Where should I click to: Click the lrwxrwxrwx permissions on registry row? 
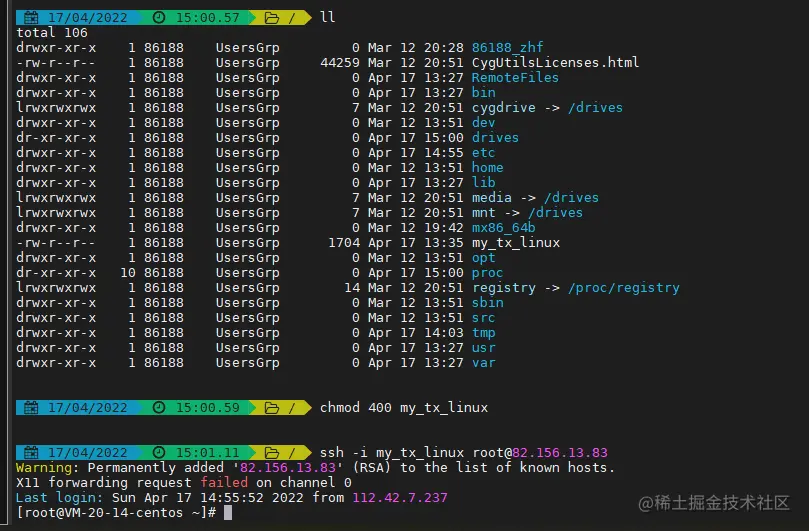56,287
